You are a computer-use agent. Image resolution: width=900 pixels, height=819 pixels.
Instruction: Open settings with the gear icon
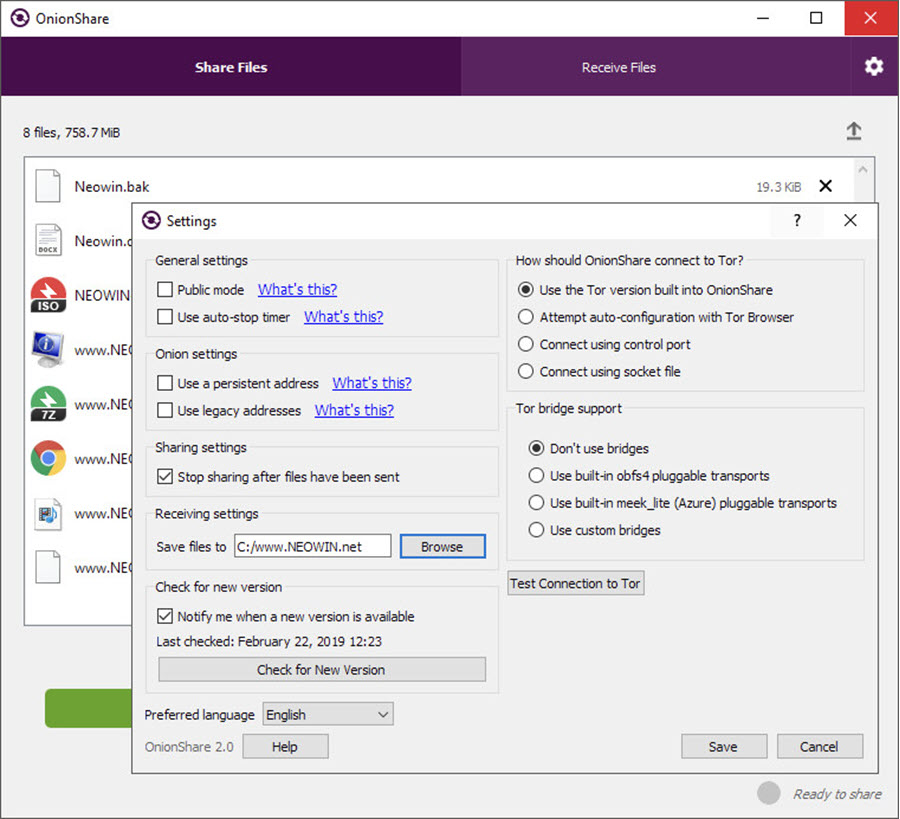[874, 67]
